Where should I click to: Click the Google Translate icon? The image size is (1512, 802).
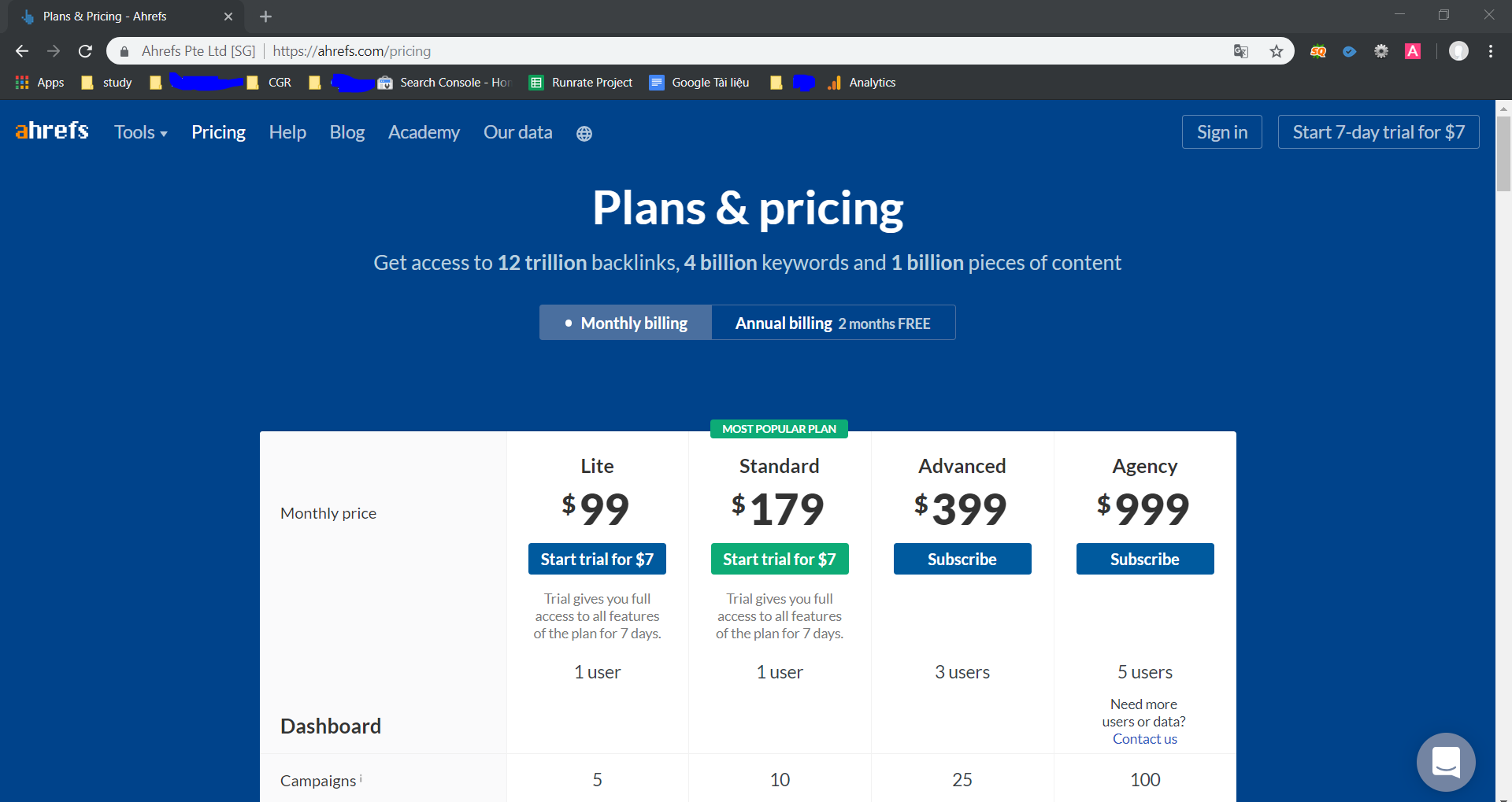pyautogui.click(x=1241, y=51)
